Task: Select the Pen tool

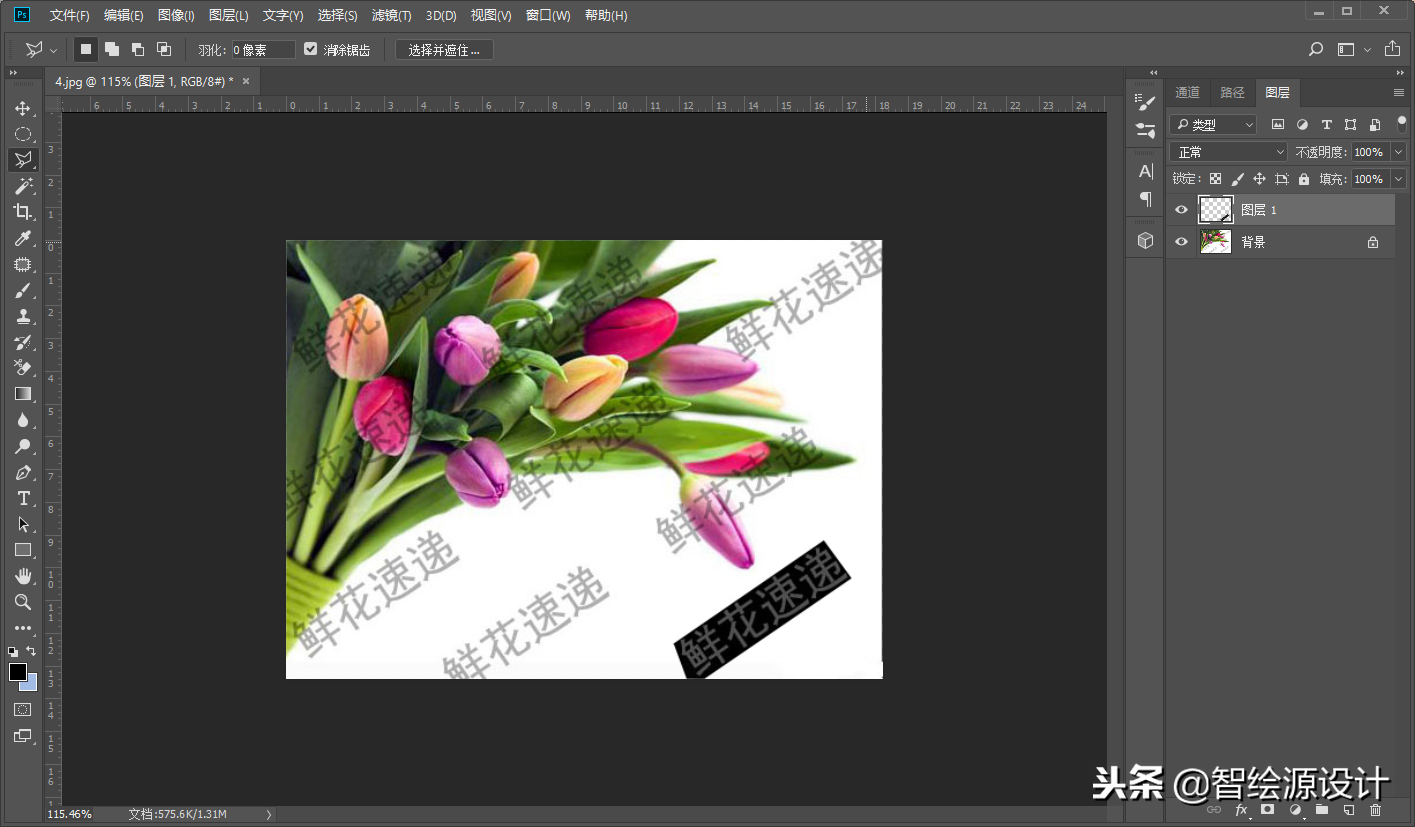Action: pyautogui.click(x=22, y=472)
